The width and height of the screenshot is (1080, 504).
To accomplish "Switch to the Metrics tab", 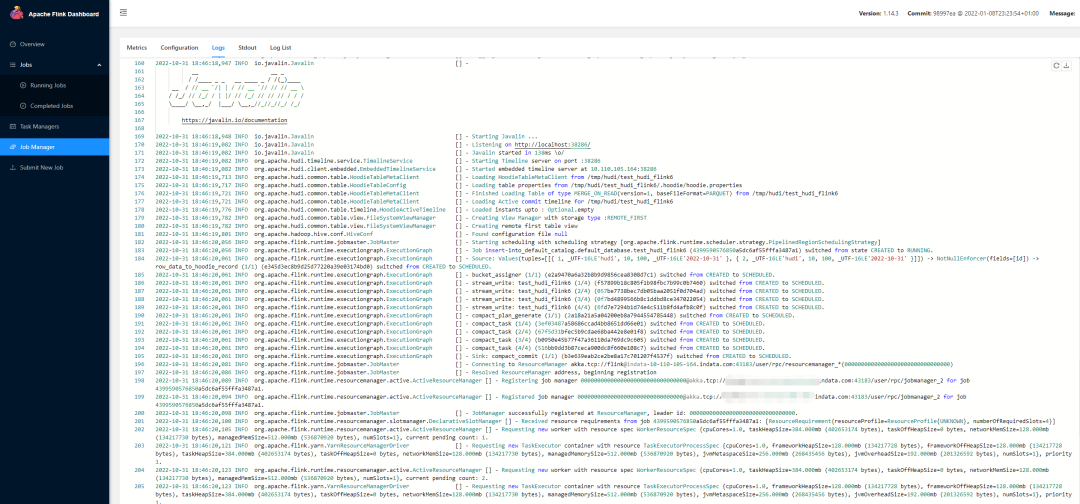I will click(x=136, y=47).
